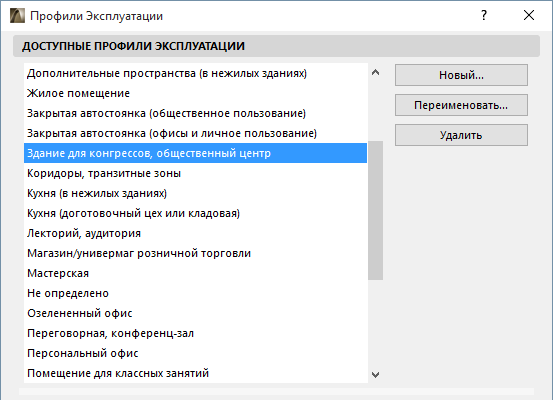Select Кухня (в нежилых зданиях)
Image resolution: width=553 pixels, height=400 pixels.
pos(195,193)
